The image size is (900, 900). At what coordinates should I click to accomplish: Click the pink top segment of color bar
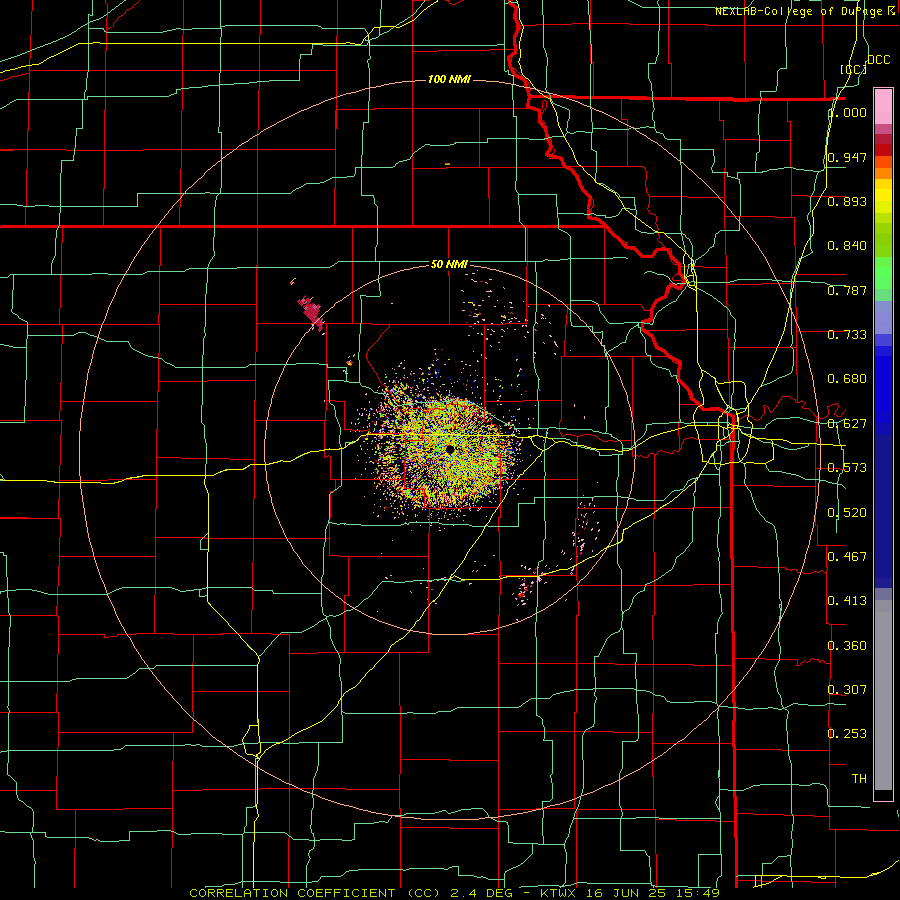(x=883, y=106)
